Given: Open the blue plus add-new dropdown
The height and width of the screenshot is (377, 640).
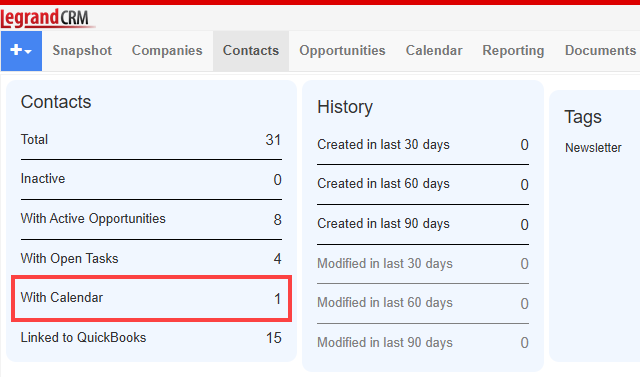Looking at the screenshot, I should click(x=21, y=51).
